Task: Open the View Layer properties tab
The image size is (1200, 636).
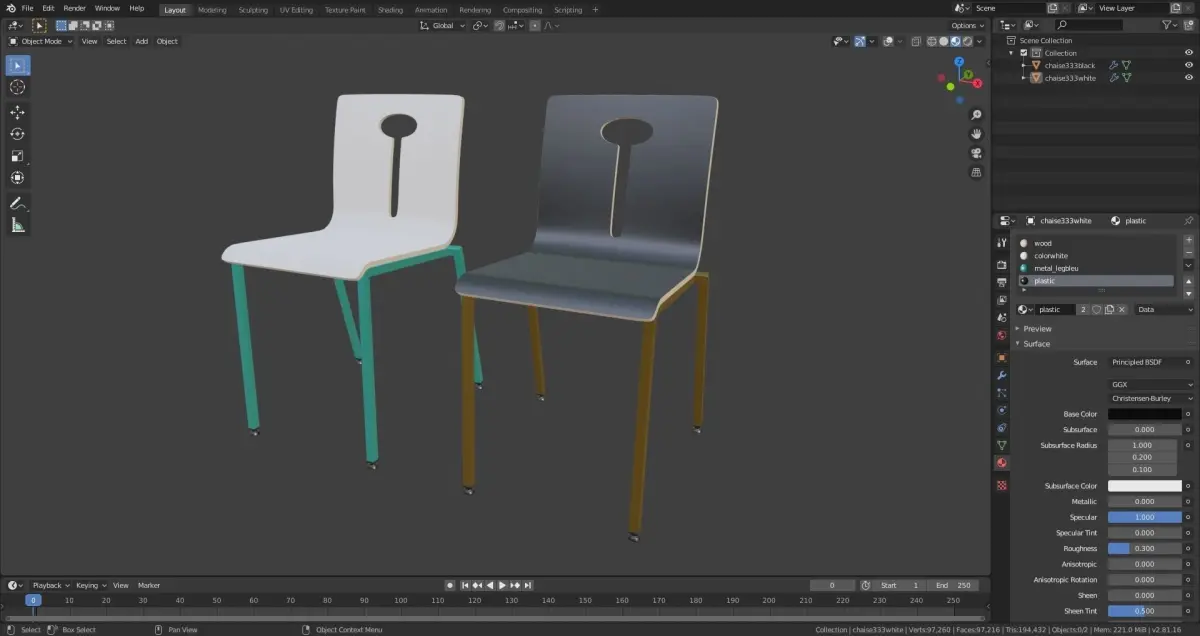Action: pyautogui.click(x=1001, y=300)
